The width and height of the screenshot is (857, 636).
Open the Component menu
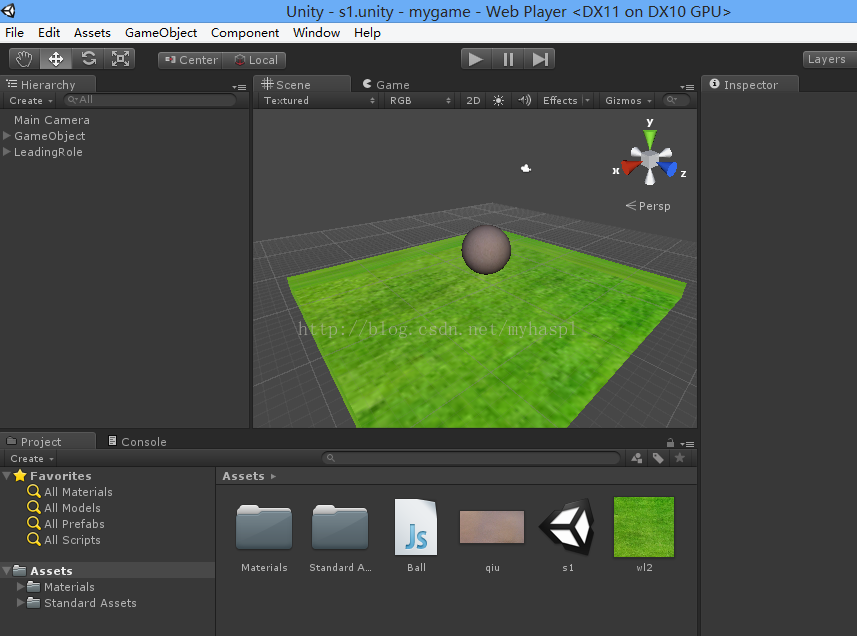click(245, 33)
